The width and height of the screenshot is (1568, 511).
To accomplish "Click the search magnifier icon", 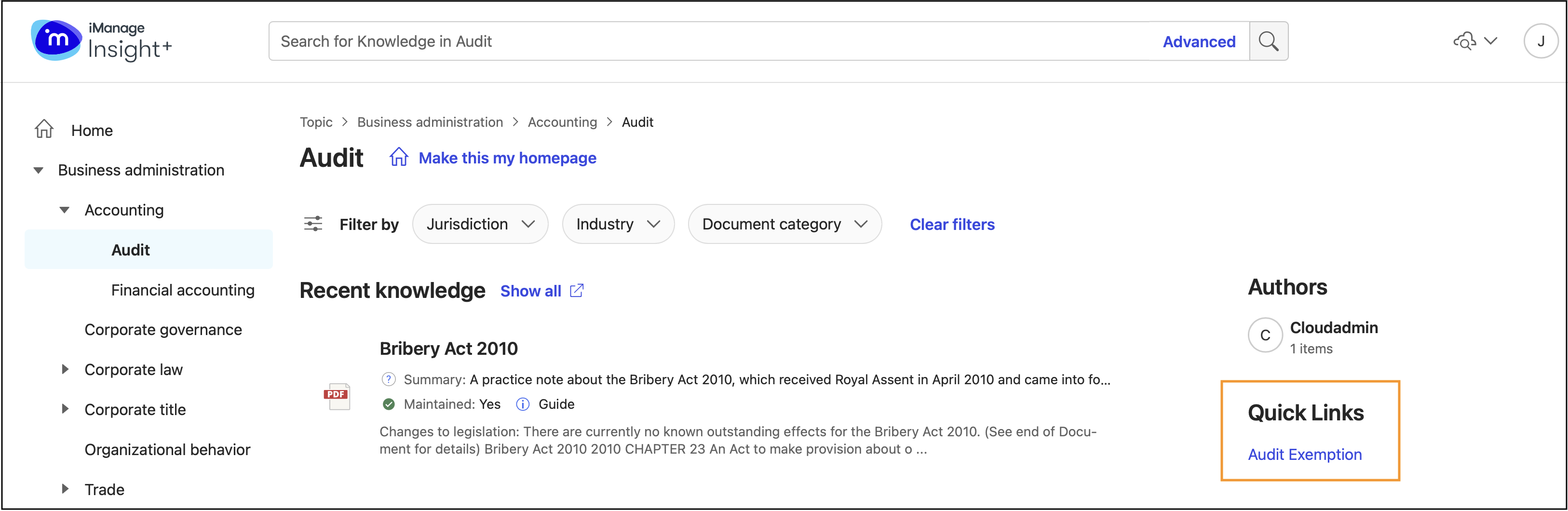I will 1269,41.
